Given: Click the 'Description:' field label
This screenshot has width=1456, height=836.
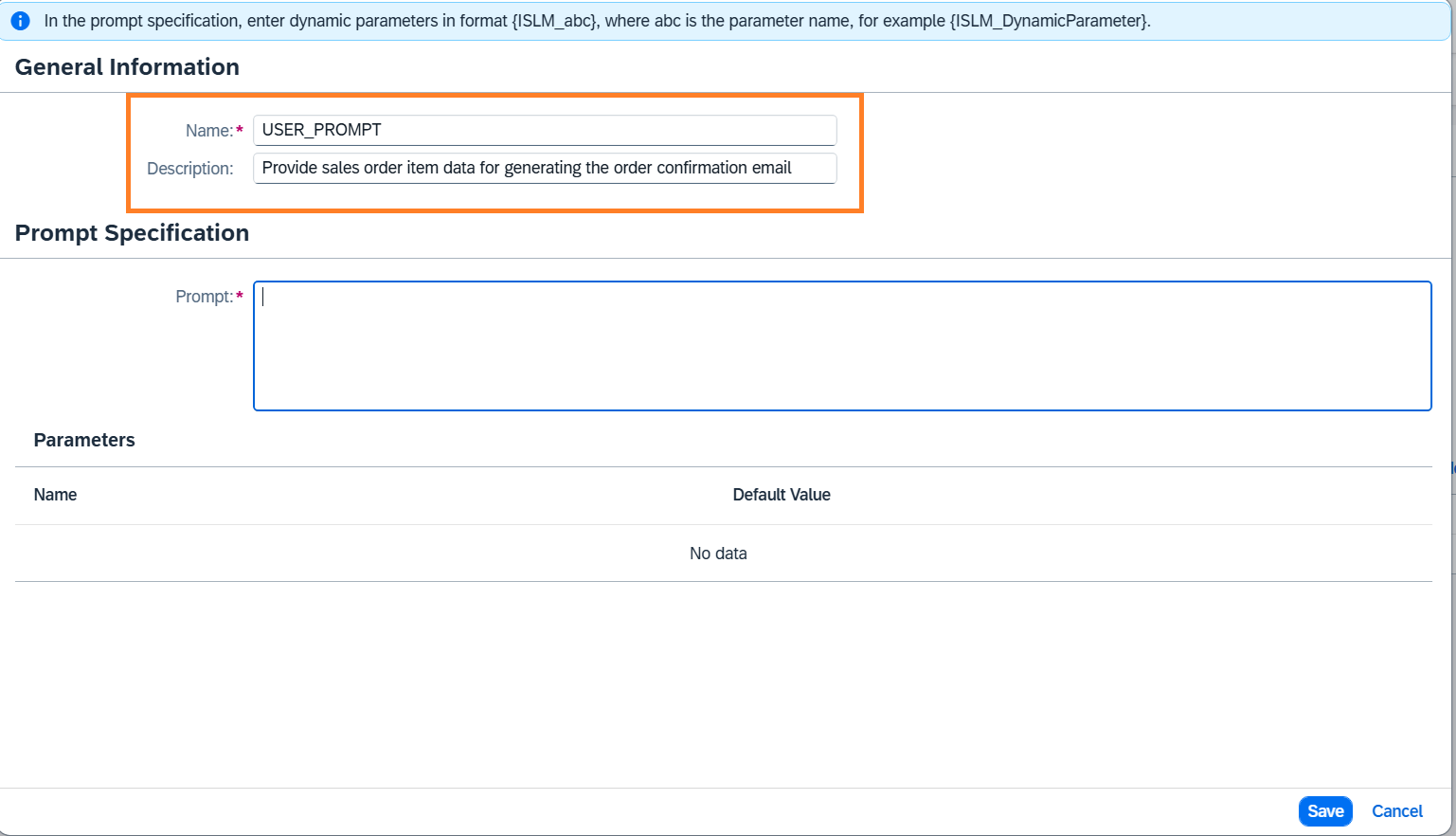Looking at the screenshot, I should 189,169.
